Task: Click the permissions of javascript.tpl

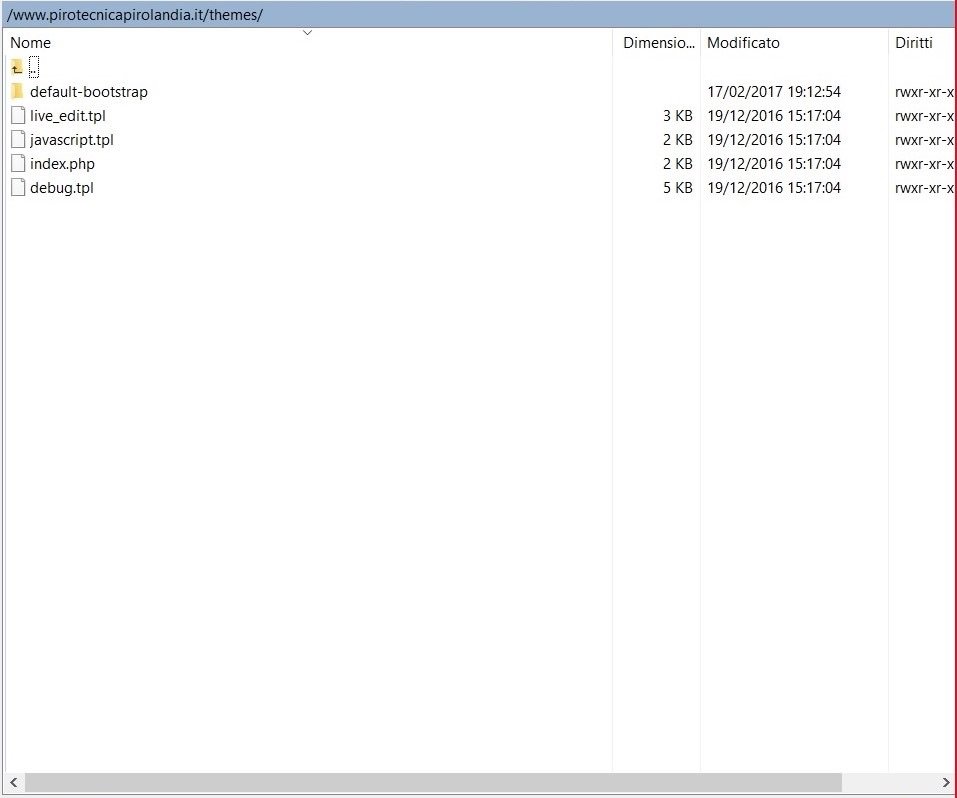Action: pos(924,140)
